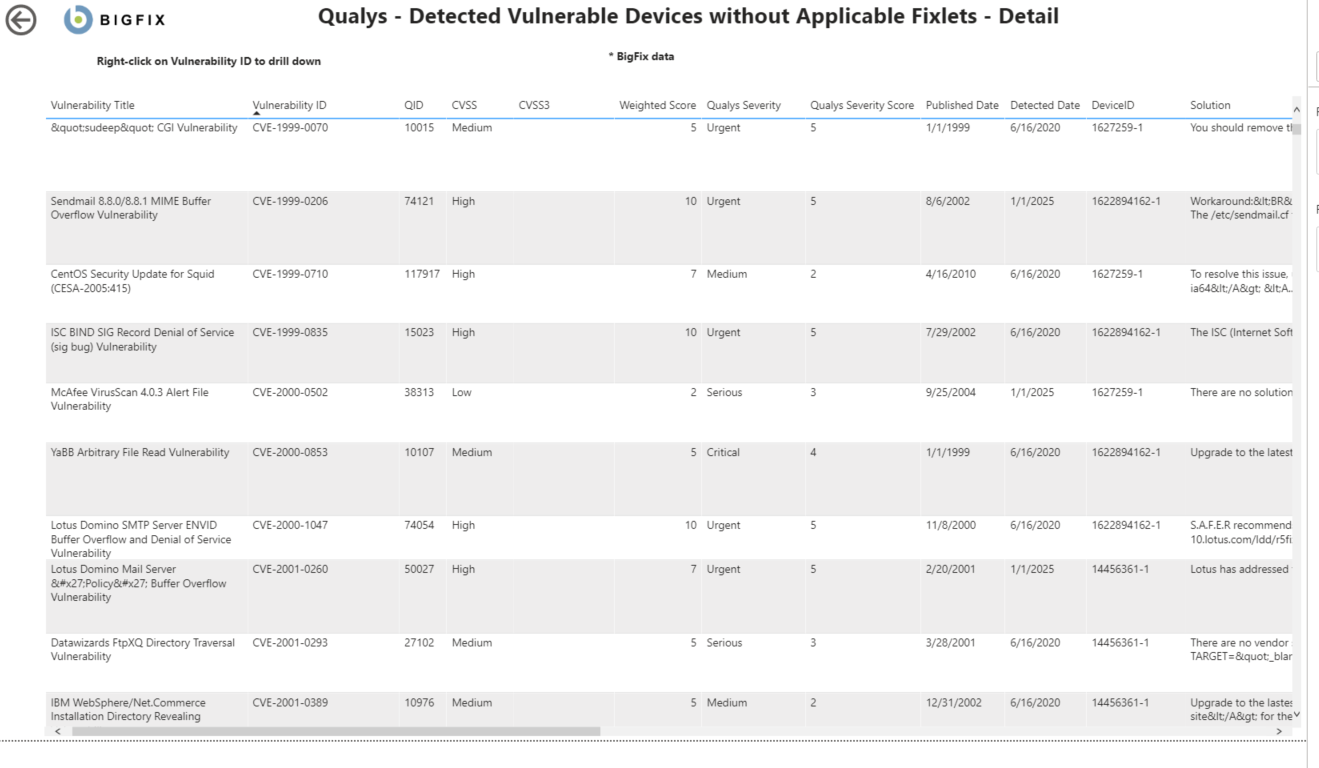The height and width of the screenshot is (768, 1319).
Task: Click the CVE-2001-0293 vulnerability ID cell
Action: tap(289, 643)
